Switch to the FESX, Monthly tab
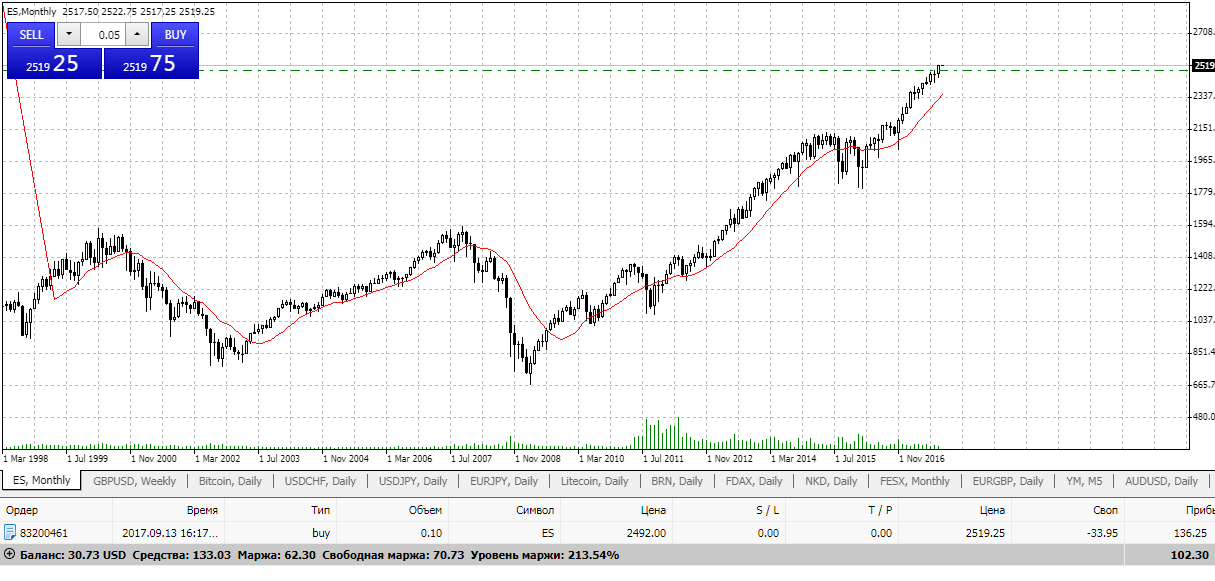 click(x=915, y=481)
